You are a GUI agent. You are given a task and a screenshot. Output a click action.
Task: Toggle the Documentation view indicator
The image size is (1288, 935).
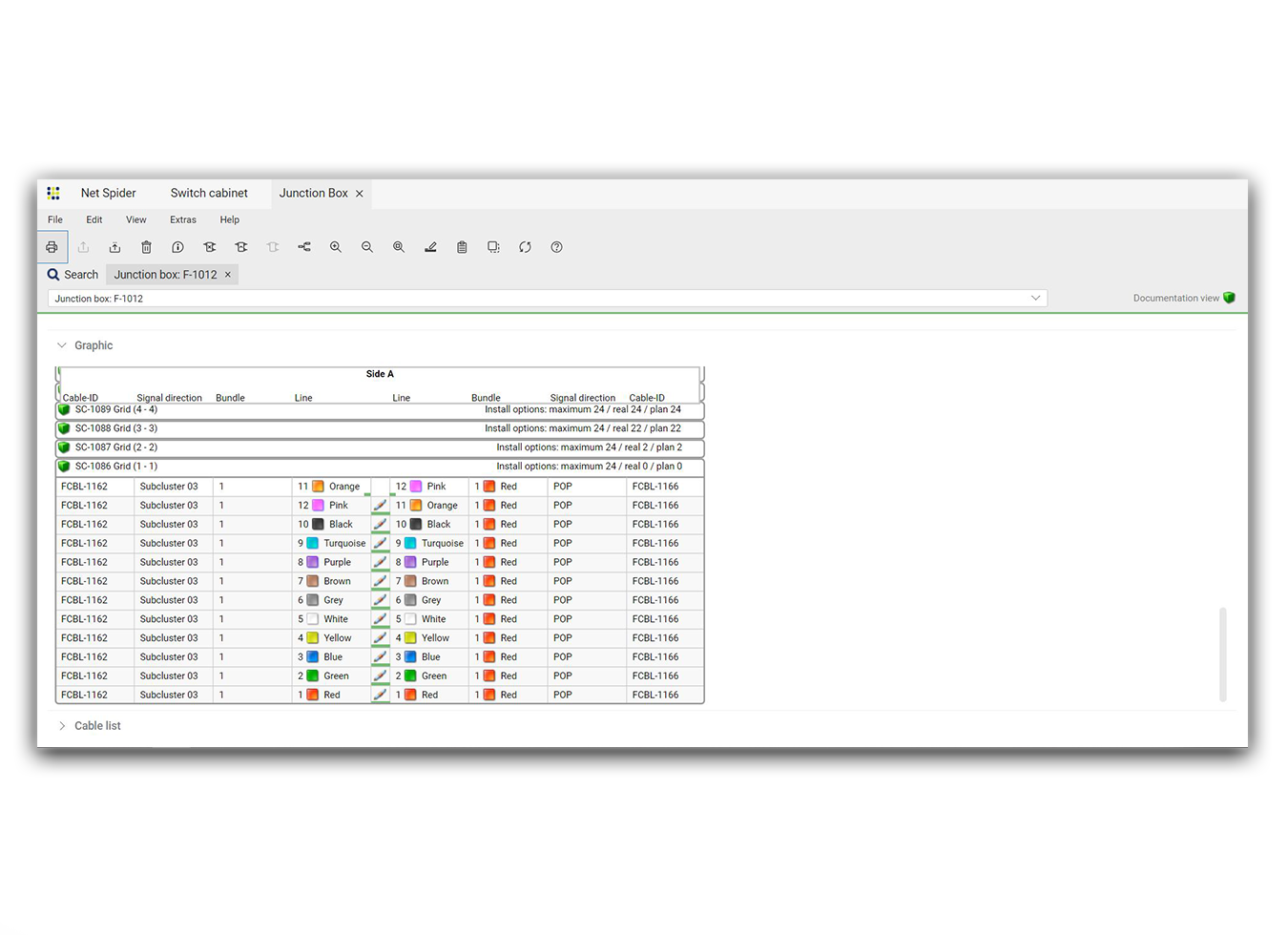(x=1229, y=298)
